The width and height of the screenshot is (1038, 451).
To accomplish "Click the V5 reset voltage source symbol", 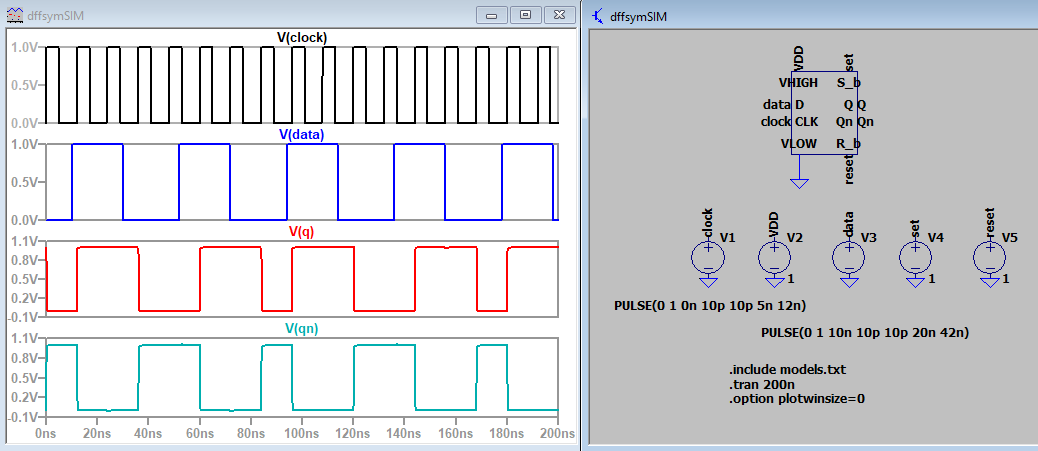I will [990, 258].
